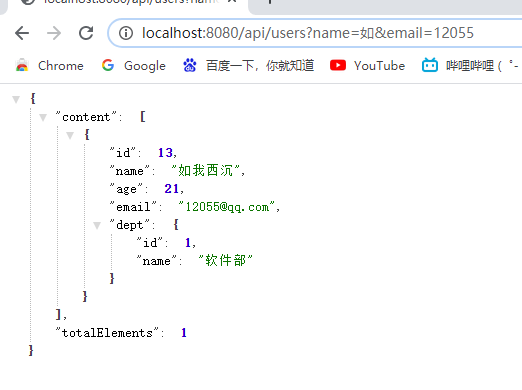The image size is (522, 390).
Task: Close the localhost:8080 browser tab
Action: coord(232,1)
